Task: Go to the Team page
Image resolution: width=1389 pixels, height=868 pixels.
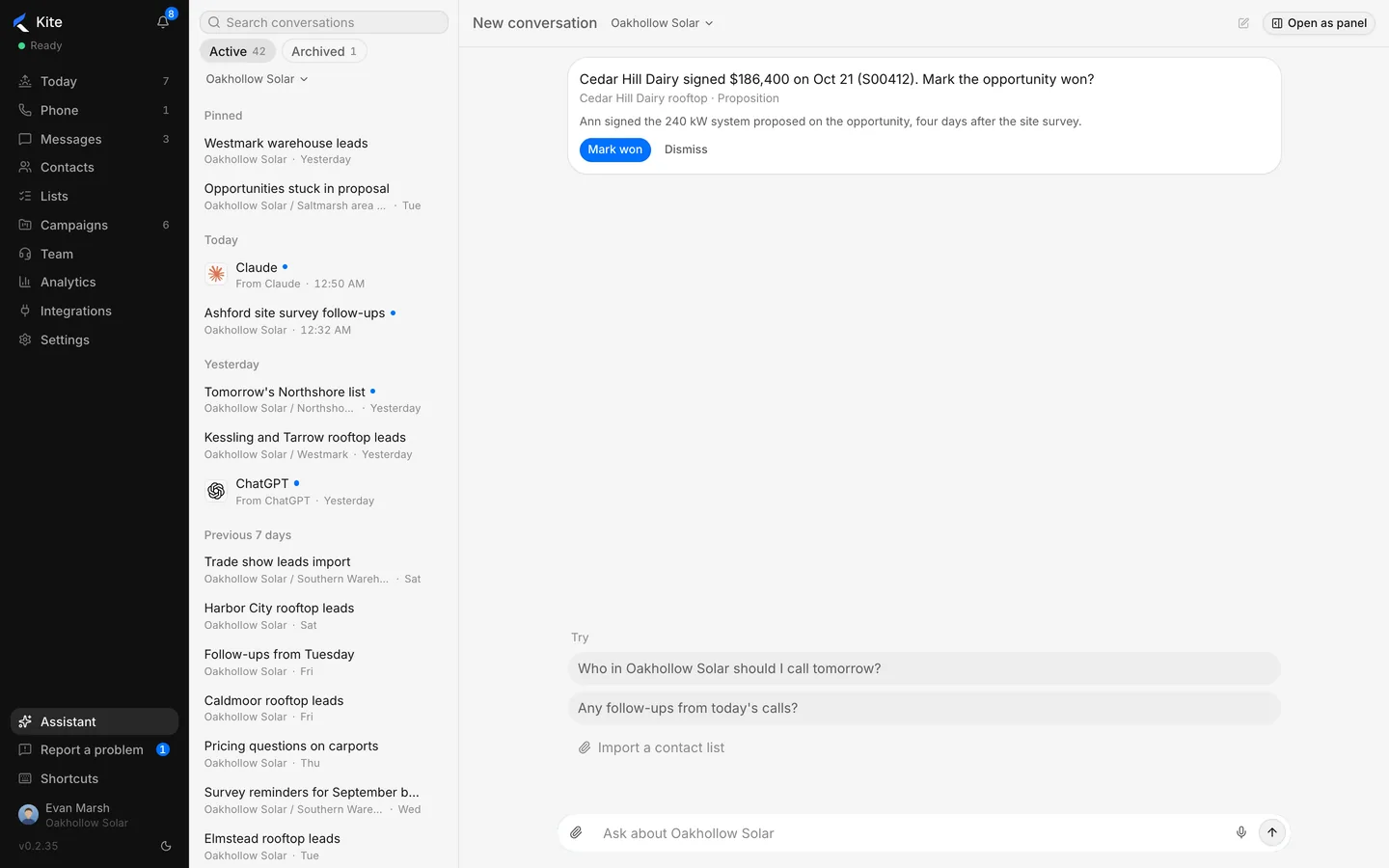Action: pos(95,255)
